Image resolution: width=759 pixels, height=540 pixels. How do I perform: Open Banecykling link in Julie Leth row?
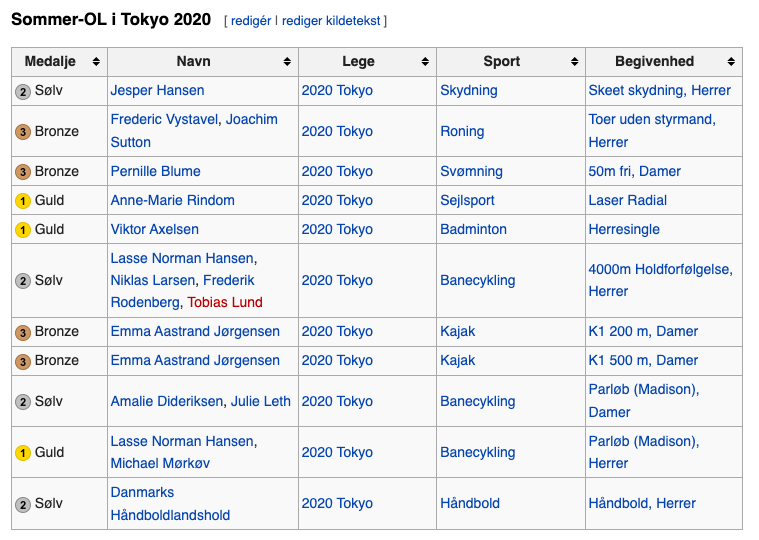point(477,401)
